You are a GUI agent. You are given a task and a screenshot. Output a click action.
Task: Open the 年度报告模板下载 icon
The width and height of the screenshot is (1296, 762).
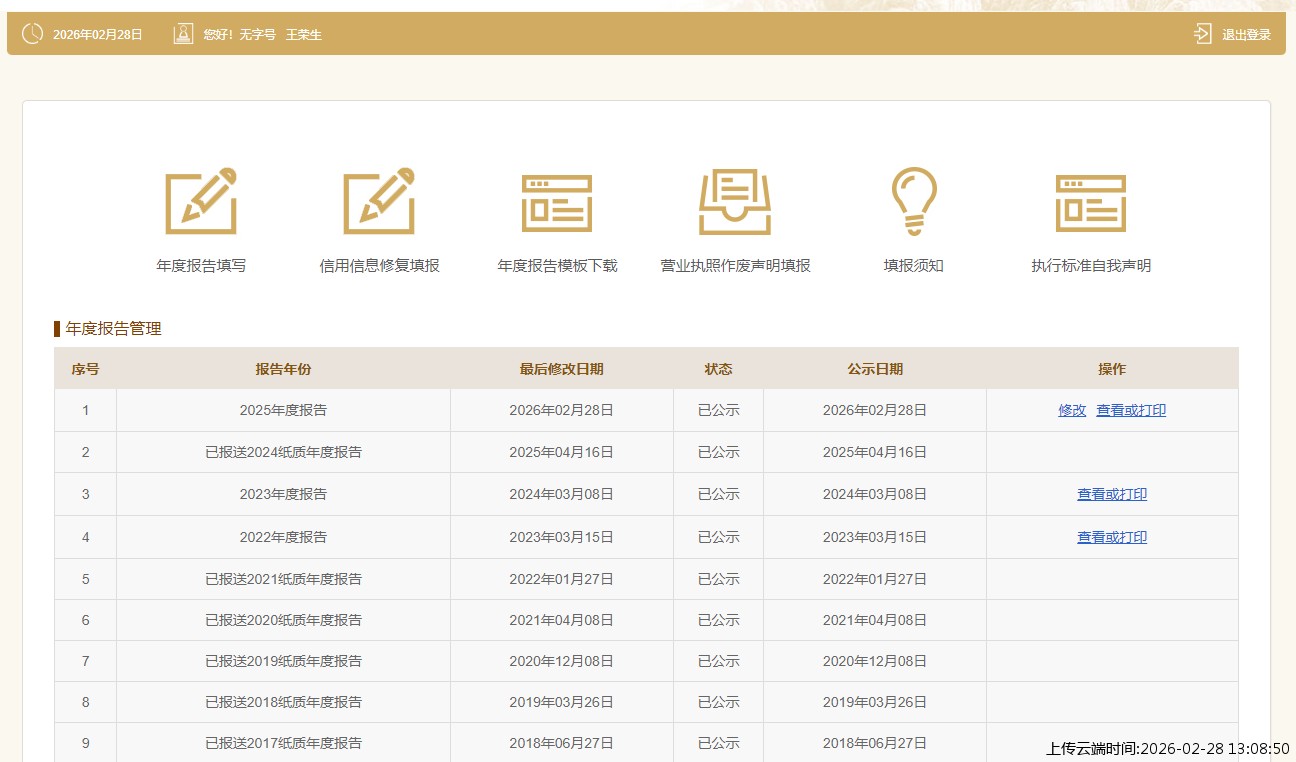click(x=557, y=203)
